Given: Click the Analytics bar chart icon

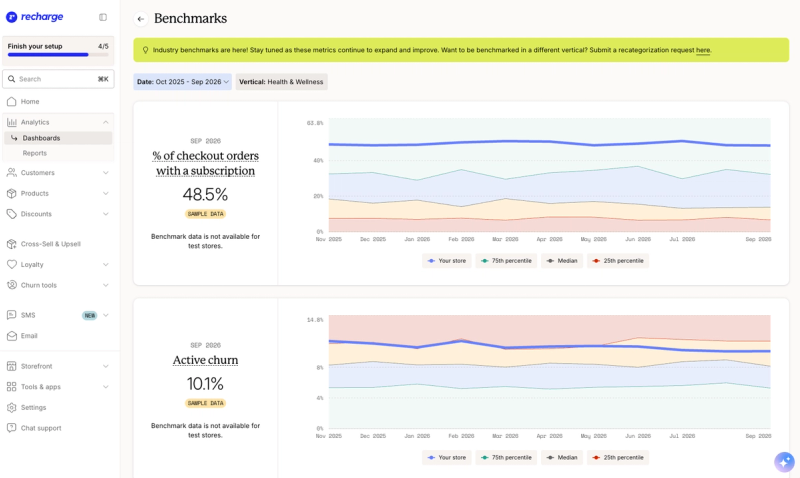Looking at the screenshot, I should coord(11,122).
